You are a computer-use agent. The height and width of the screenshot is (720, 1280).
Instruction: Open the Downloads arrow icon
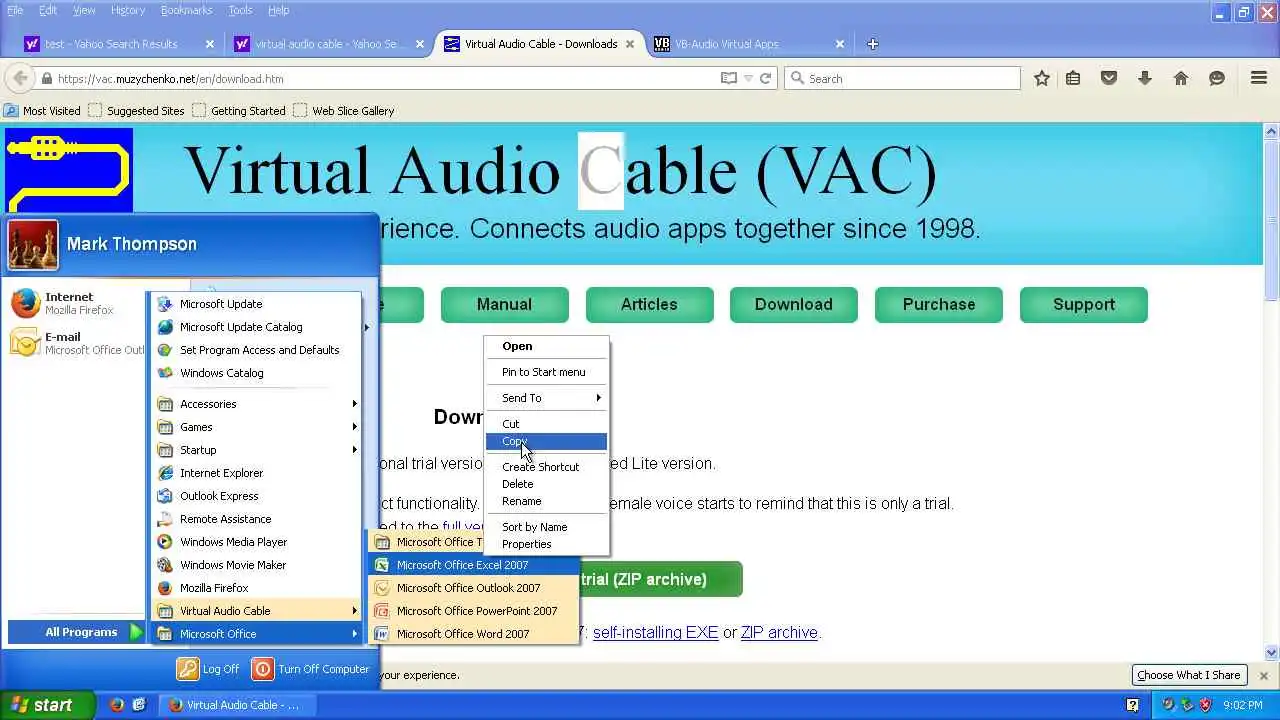pyautogui.click(x=1145, y=78)
